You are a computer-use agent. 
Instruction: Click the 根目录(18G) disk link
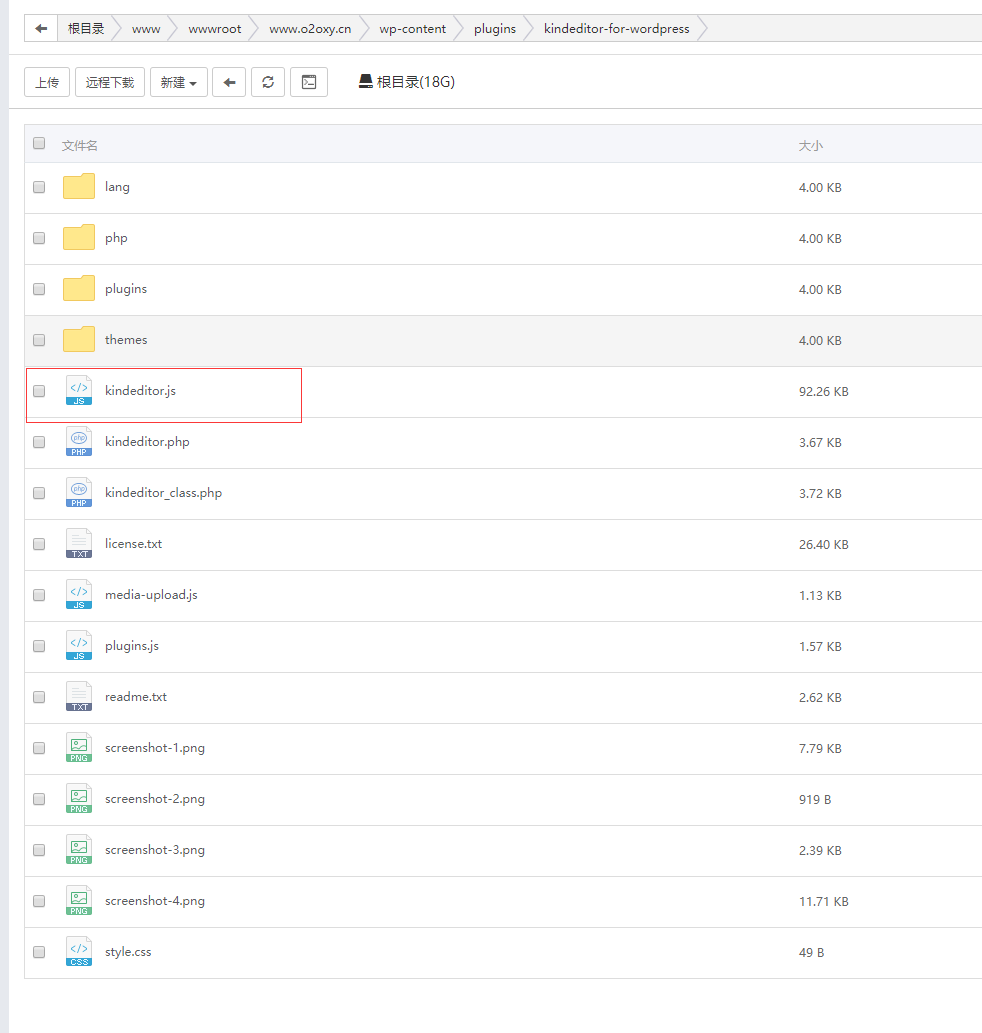pyautogui.click(x=407, y=82)
